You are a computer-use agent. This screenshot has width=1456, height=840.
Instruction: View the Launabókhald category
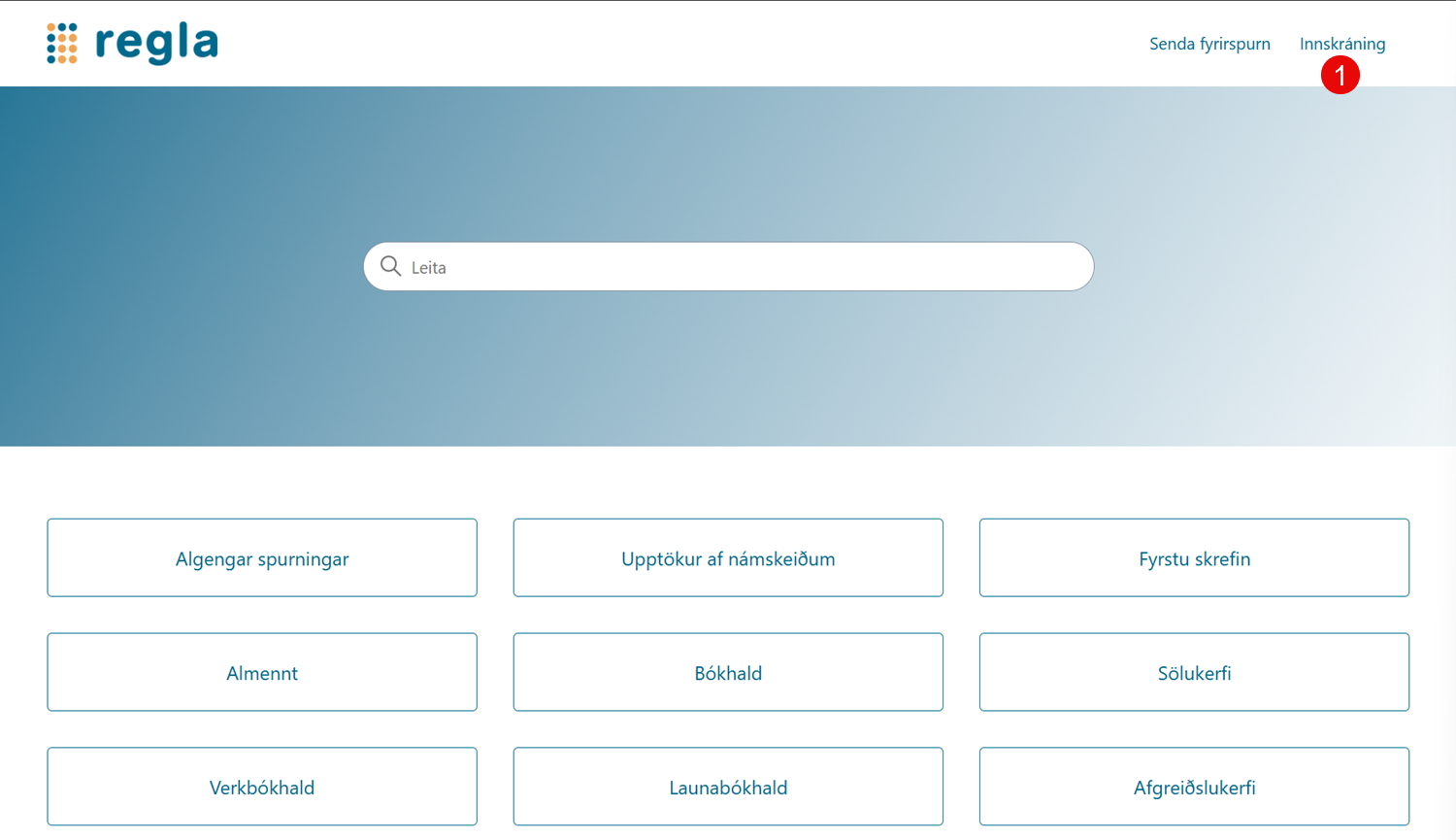[728, 788]
